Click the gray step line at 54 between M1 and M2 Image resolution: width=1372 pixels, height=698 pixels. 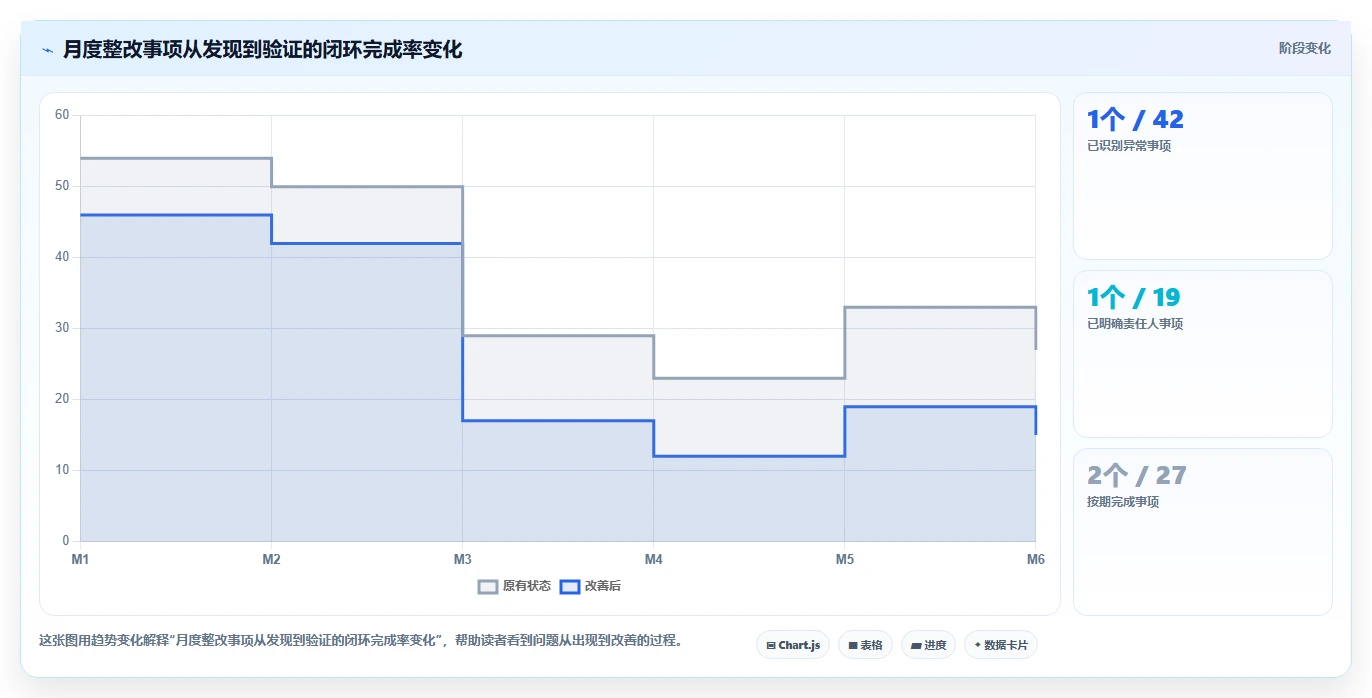coord(176,158)
